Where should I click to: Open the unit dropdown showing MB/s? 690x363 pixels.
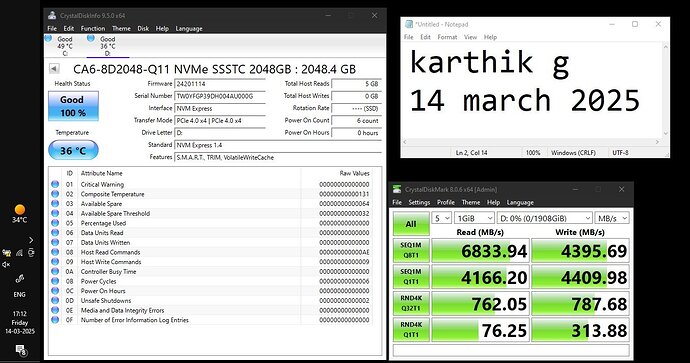(x=612, y=218)
